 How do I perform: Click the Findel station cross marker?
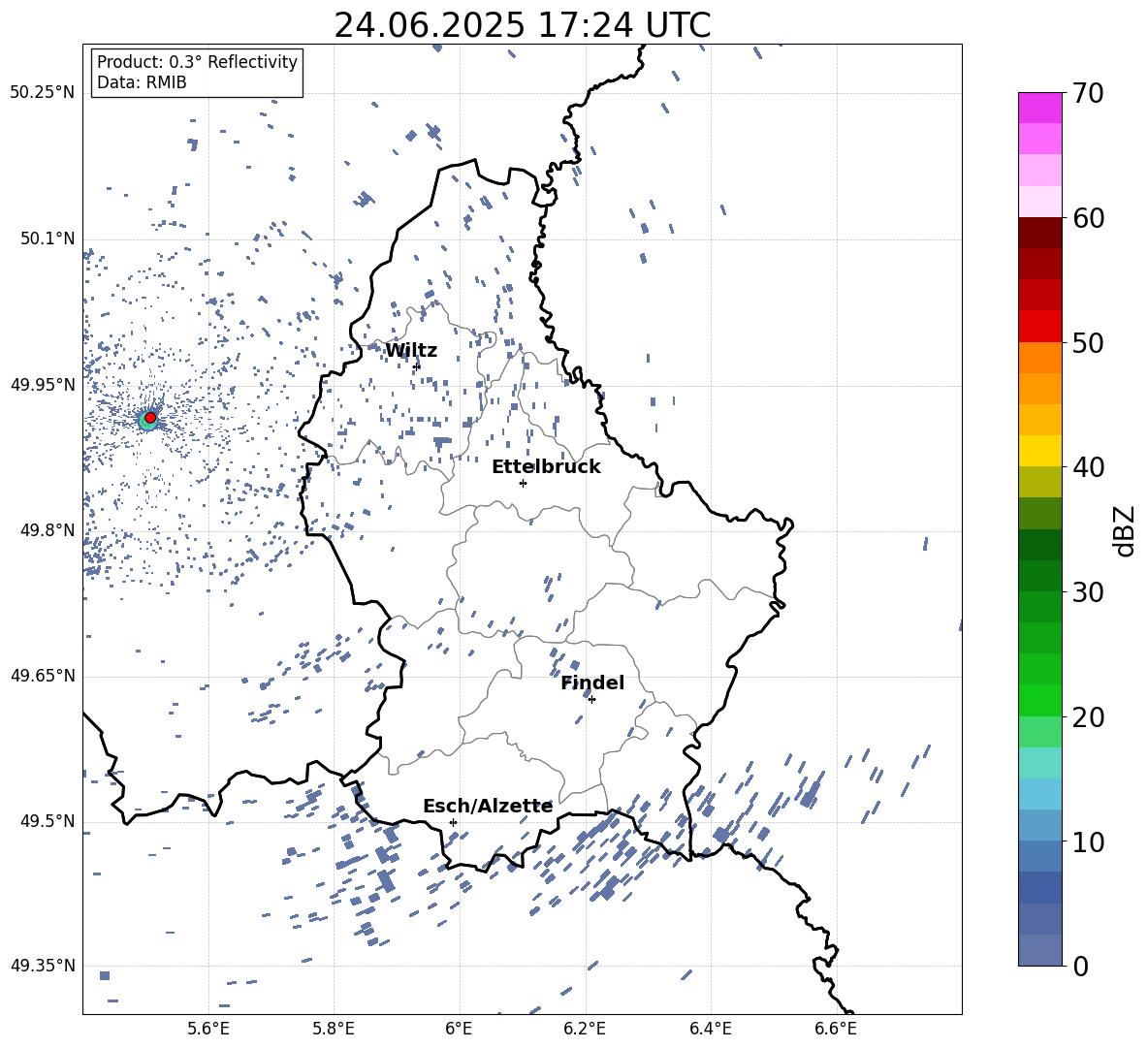click(x=591, y=700)
